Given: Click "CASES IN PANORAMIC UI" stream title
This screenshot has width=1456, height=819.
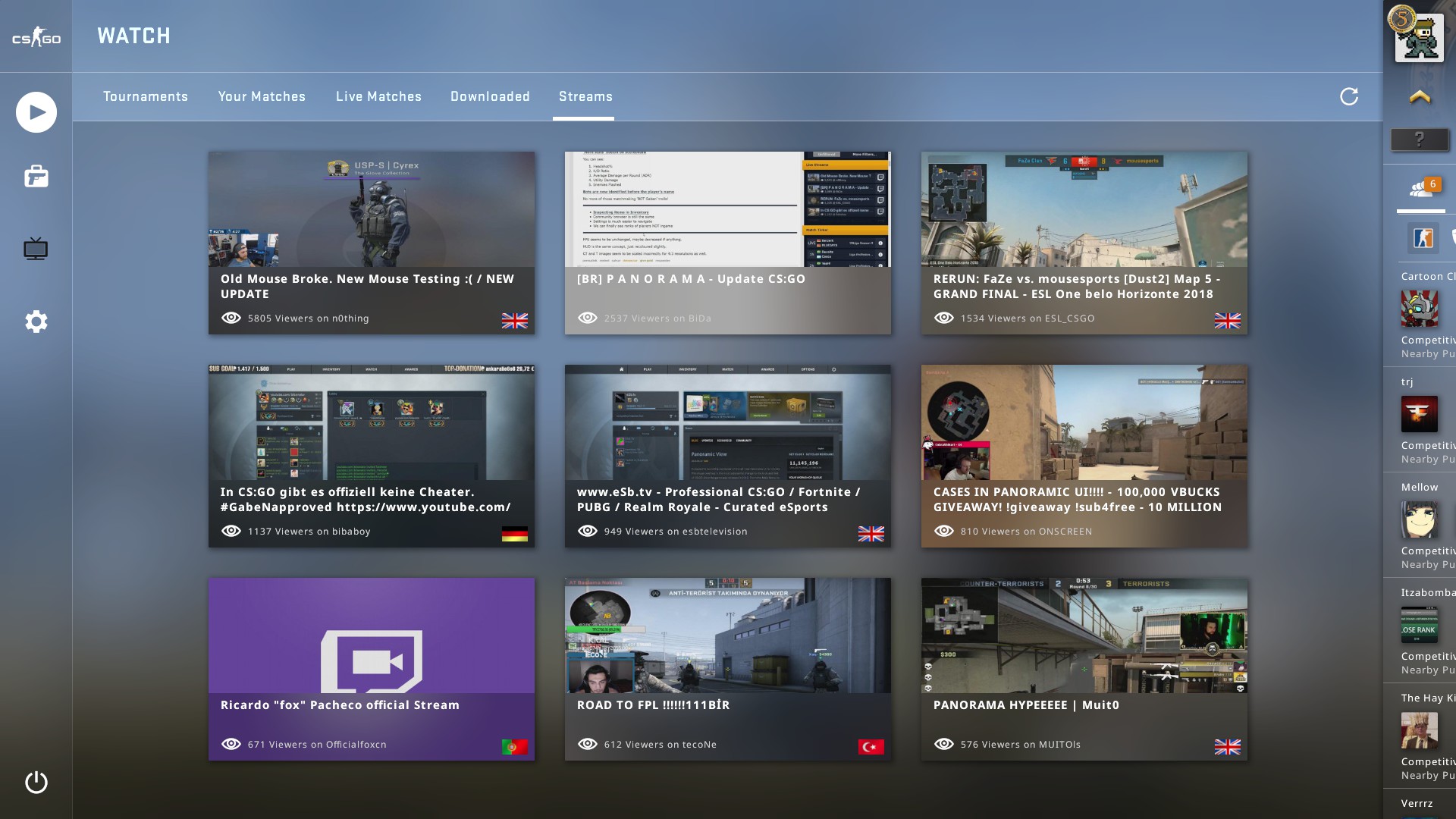Looking at the screenshot, I should coord(1078,500).
